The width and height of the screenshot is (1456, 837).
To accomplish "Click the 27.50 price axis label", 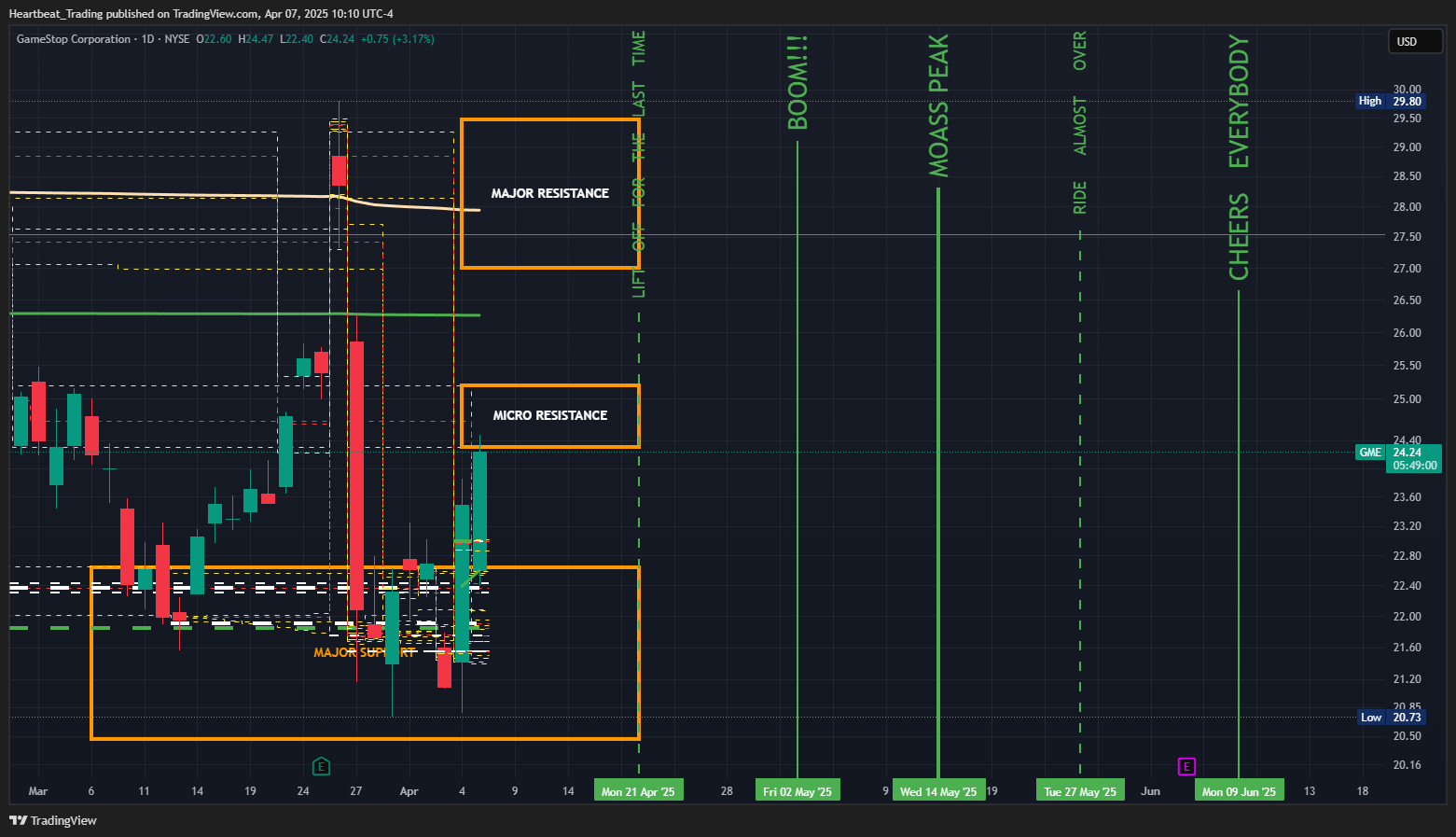I will (x=1407, y=237).
